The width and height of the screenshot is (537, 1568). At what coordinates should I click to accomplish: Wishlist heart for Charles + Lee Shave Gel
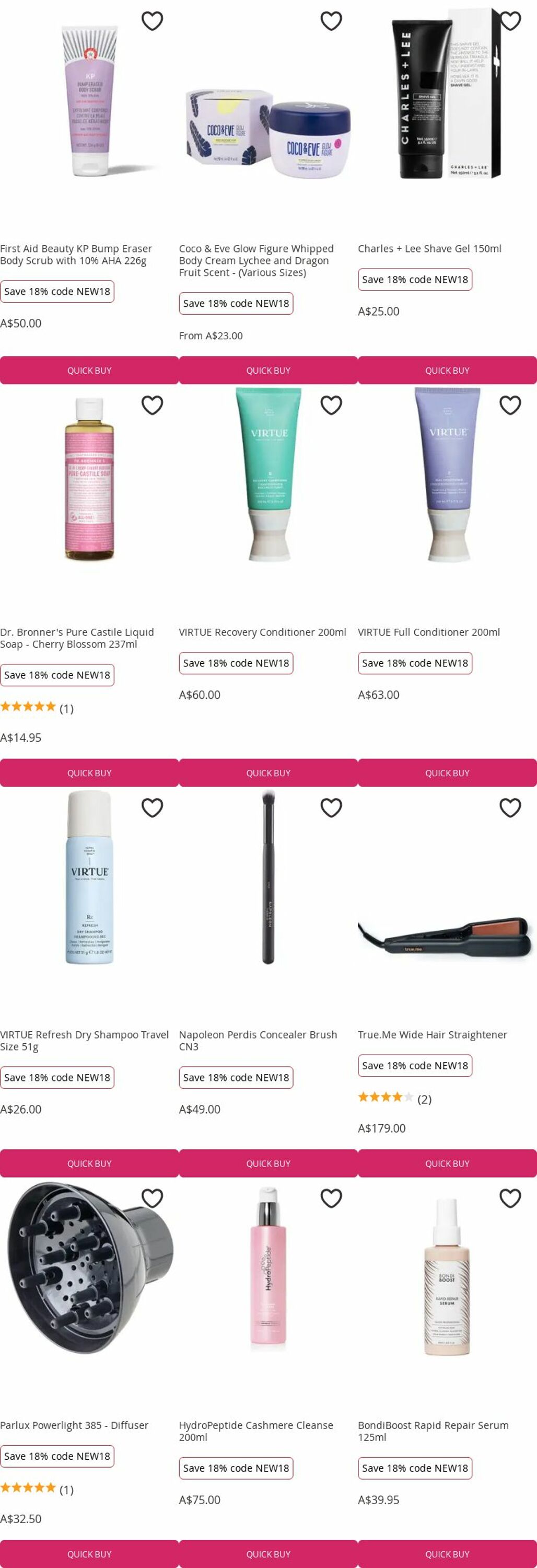[510, 21]
